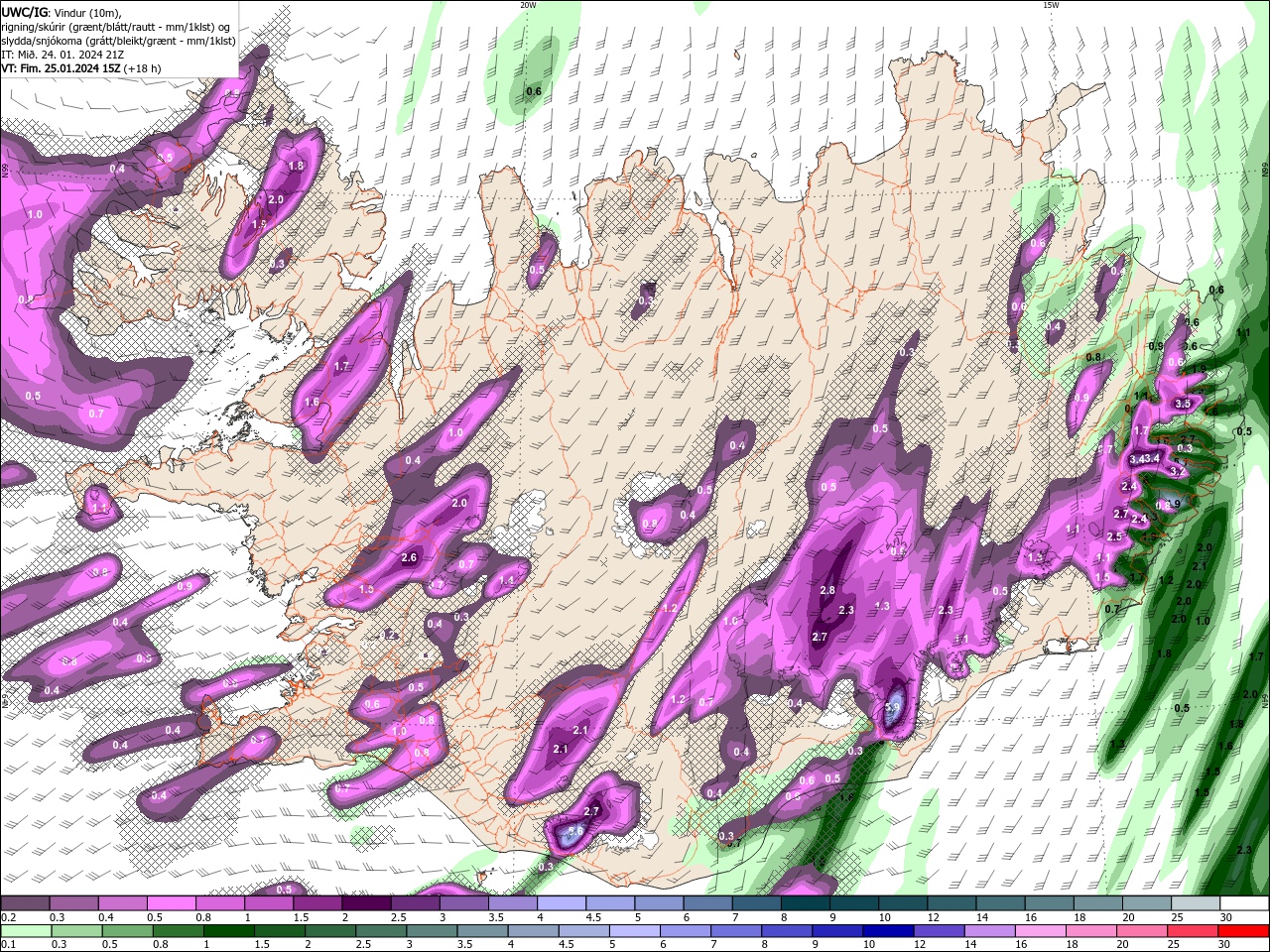Click the 5.9 precipitation value on the map
This screenshot has width=1270, height=952.
(892, 708)
